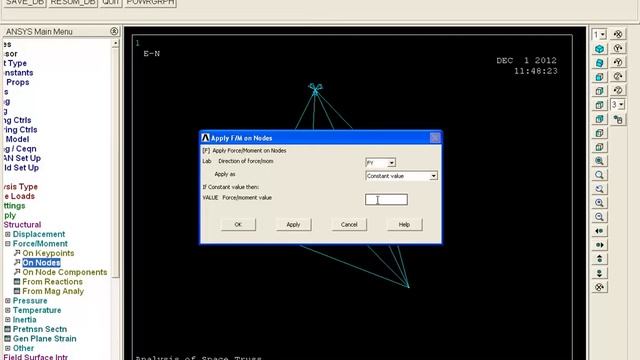640x360 pixels.
Task: Expand the Temperature tree node
Action: point(7,310)
